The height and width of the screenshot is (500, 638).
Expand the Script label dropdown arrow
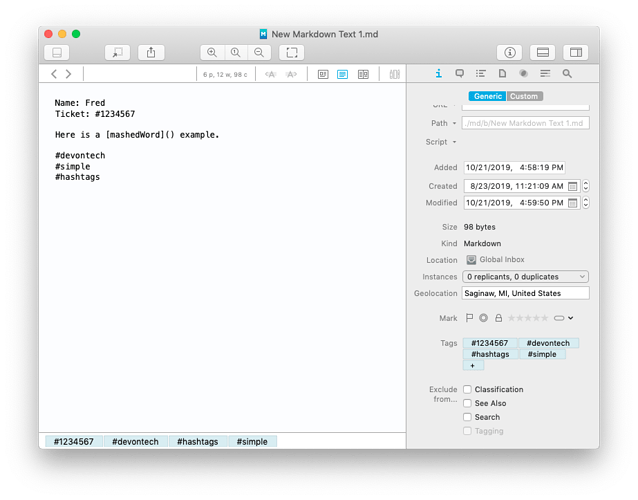pyautogui.click(x=454, y=142)
